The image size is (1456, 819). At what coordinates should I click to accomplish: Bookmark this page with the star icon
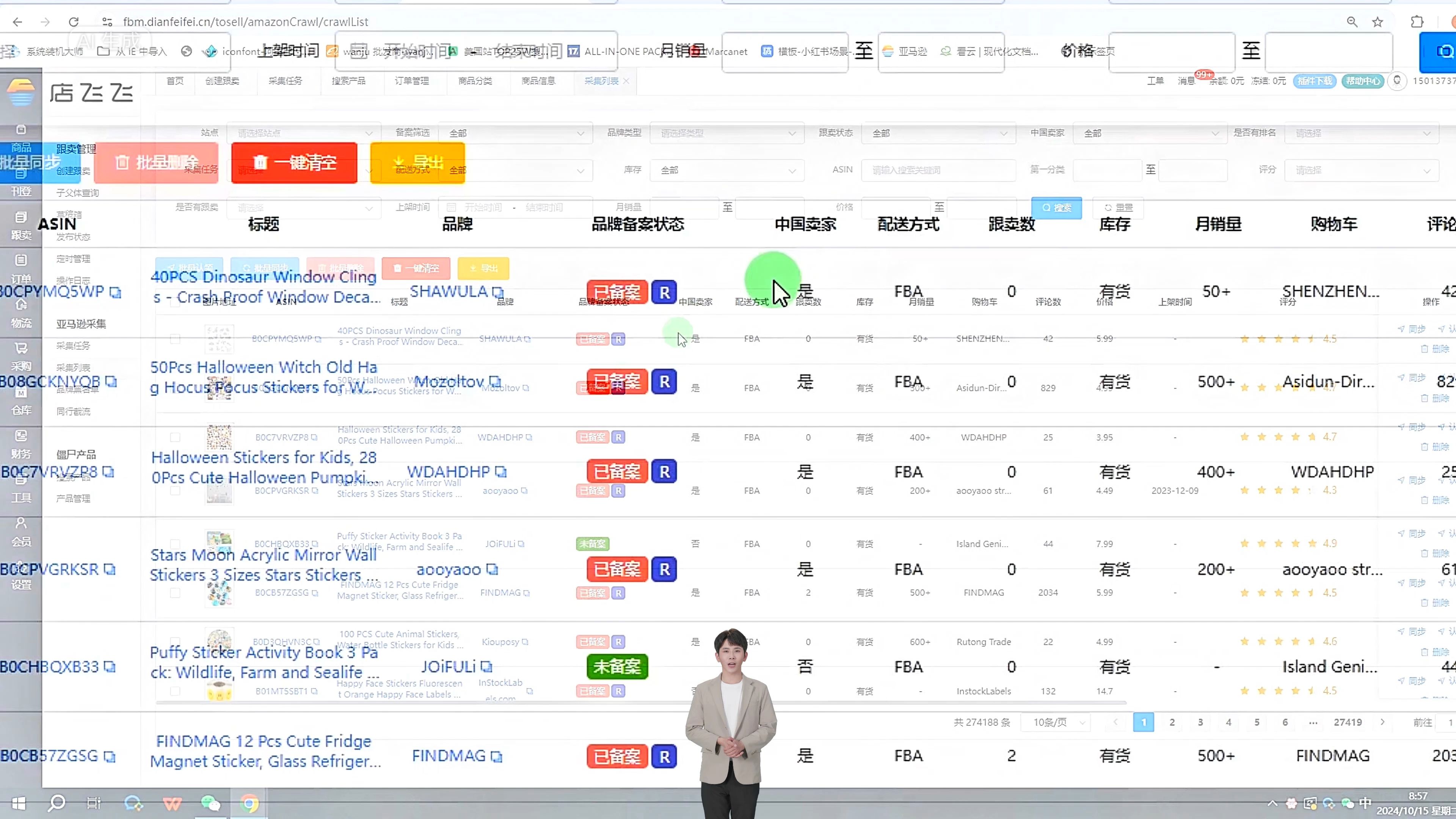click(x=1378, y=22)
